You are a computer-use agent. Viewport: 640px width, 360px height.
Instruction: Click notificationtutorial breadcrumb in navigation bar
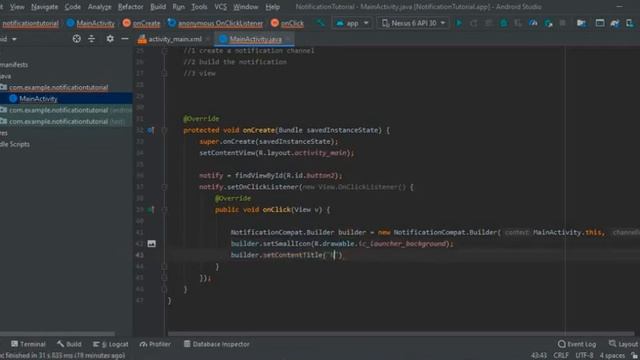(x=30, y=23)
